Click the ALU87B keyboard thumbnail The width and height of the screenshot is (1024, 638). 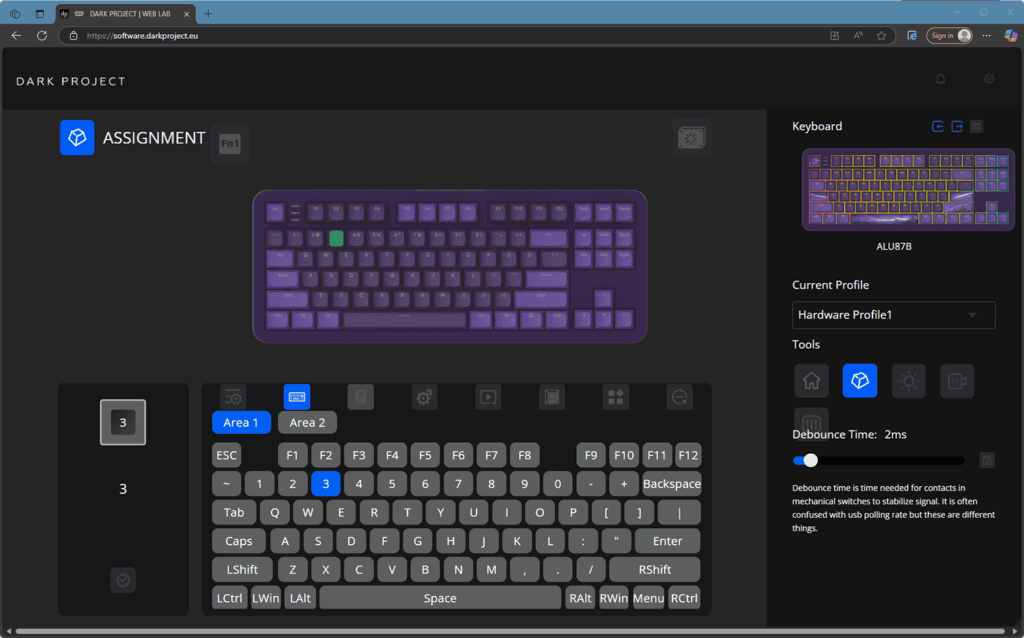click(908, 189)
